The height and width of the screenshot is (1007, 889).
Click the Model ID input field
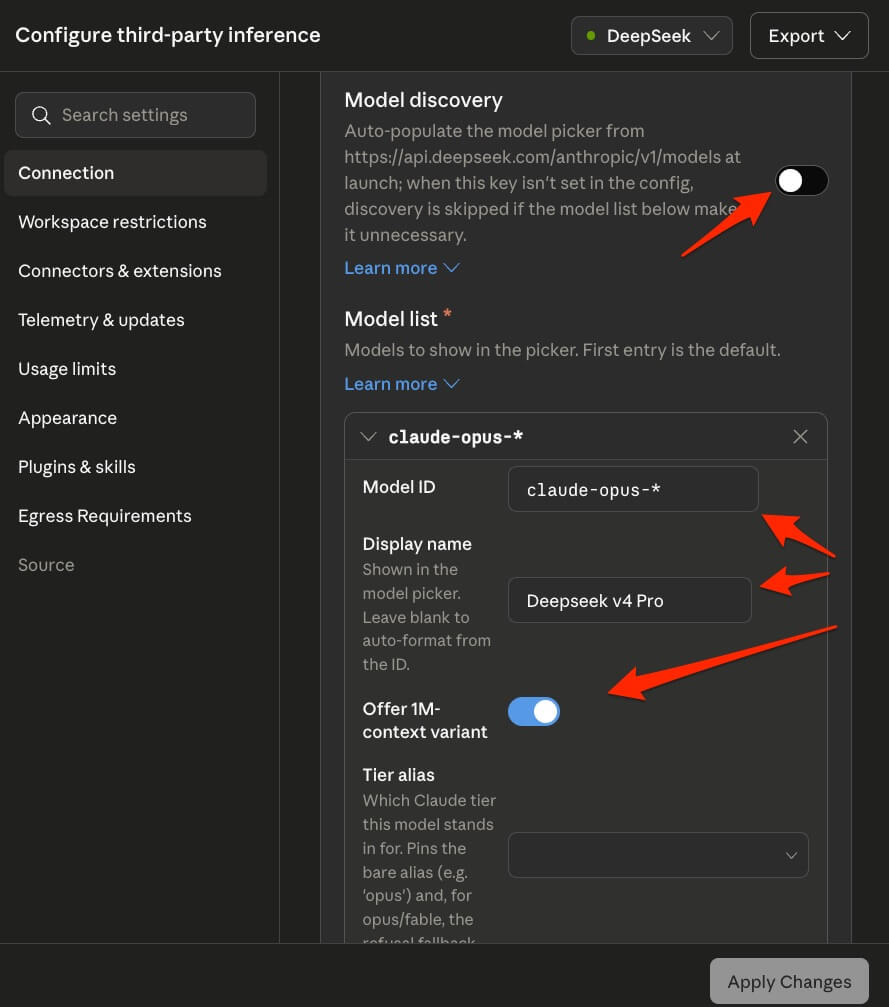[633, 489]
